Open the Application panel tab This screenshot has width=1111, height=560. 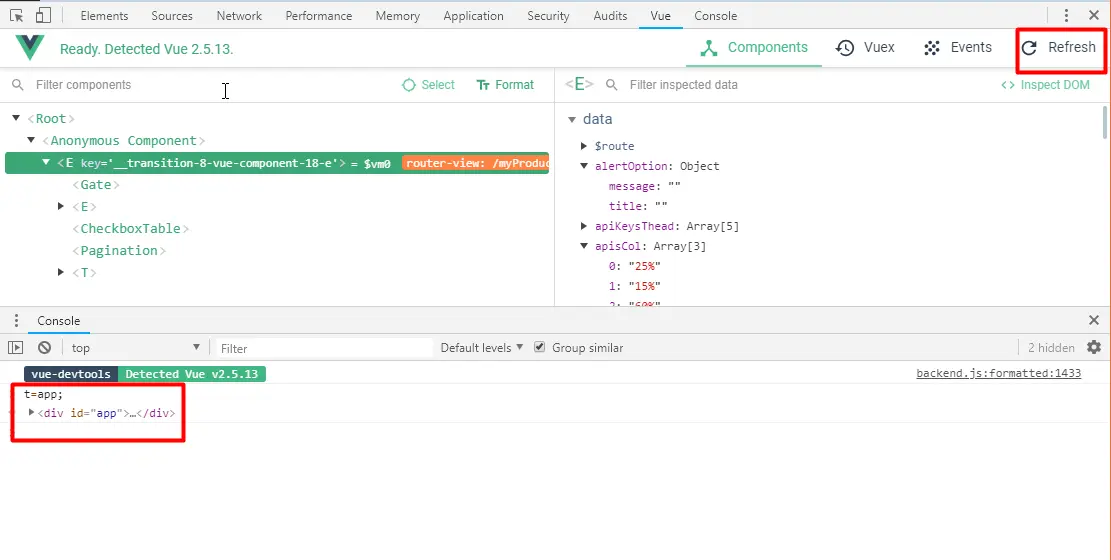(473, 16)
